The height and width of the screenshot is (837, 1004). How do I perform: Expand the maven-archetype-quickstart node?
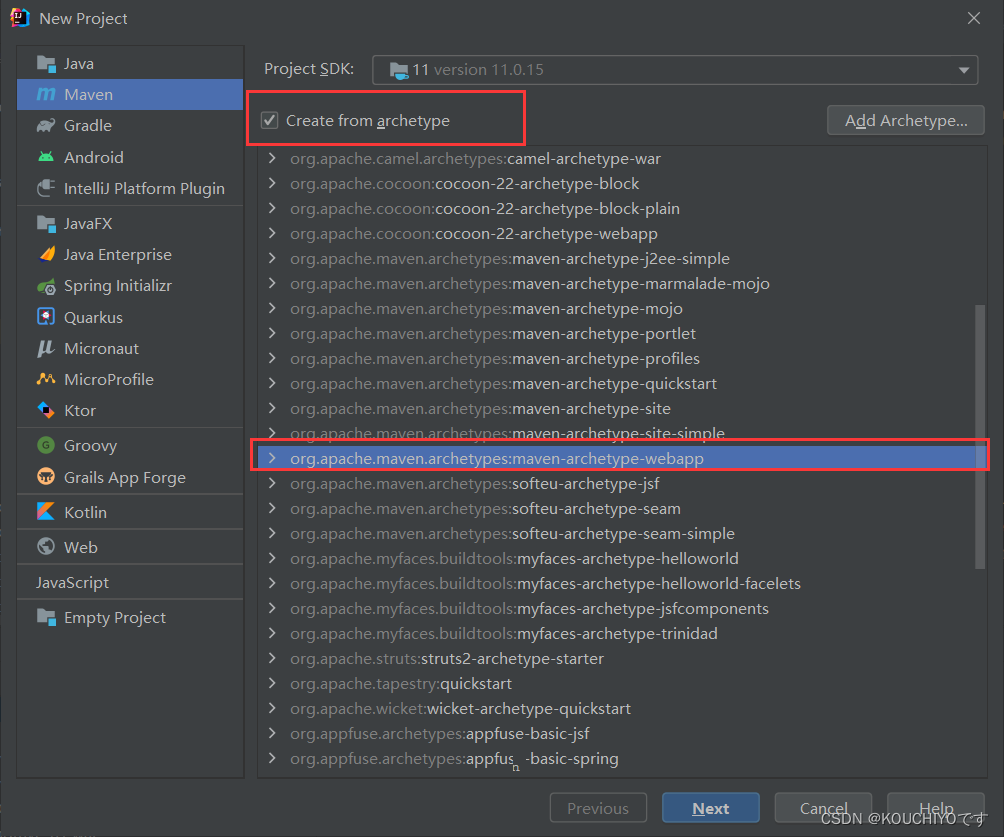pos(272,383)
